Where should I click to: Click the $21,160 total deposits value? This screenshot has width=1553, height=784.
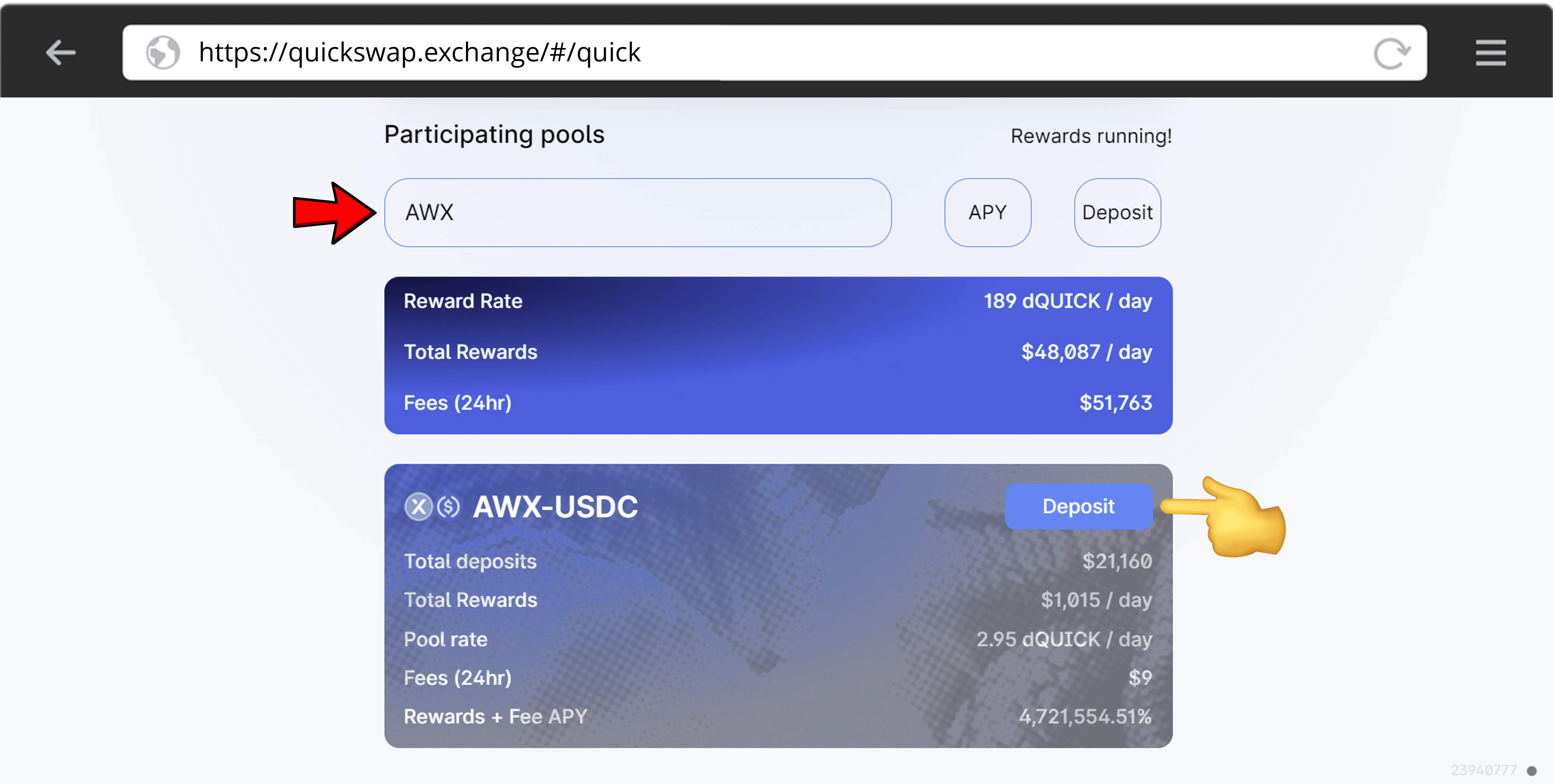point(1117,561)
